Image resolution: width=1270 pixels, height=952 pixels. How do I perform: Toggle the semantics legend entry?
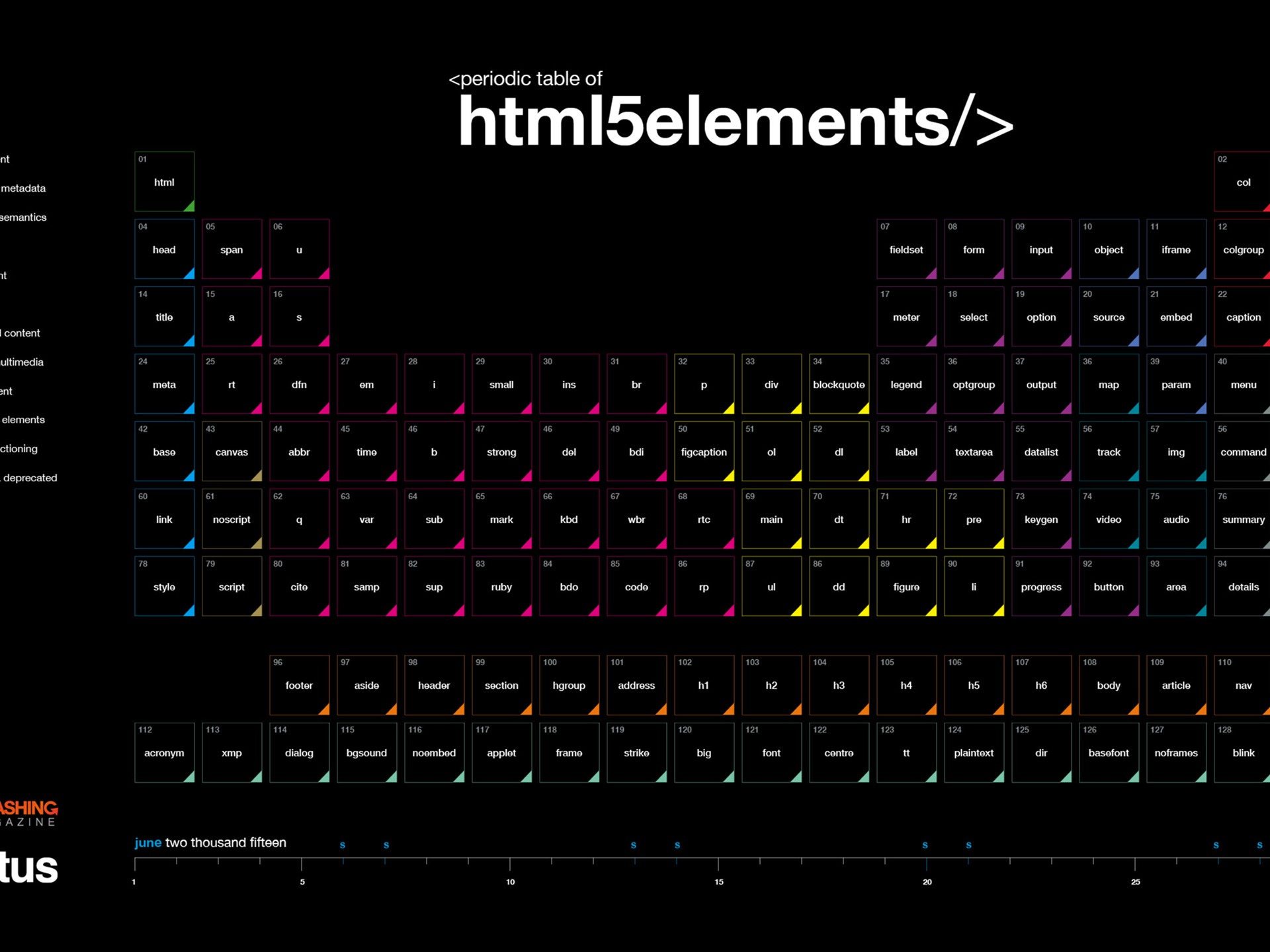[x=23, y=217]
